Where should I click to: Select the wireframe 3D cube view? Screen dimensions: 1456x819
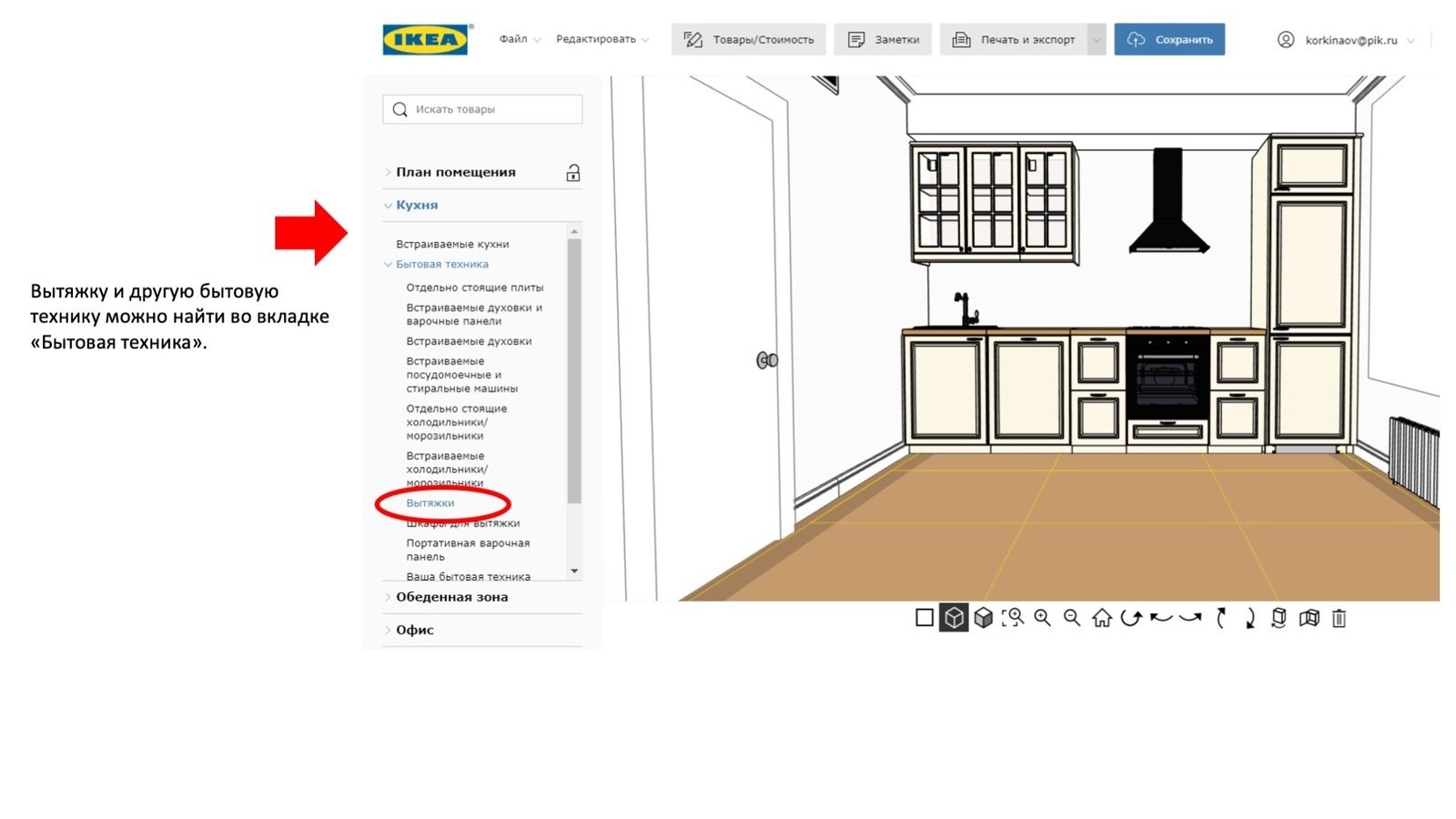tap(954, 618)
